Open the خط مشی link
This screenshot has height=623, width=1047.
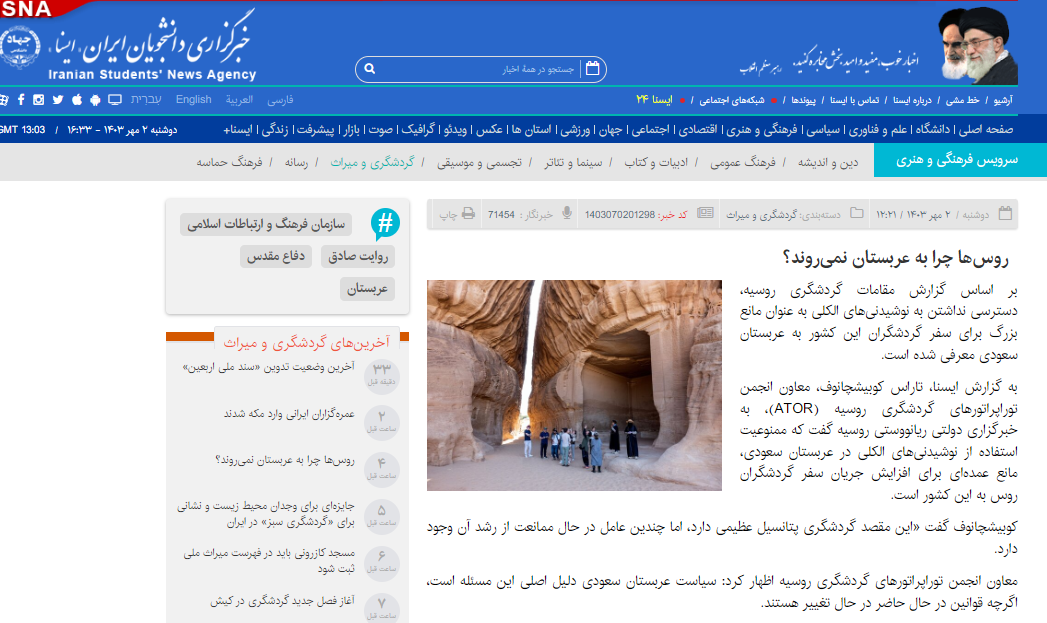[963, 100]
